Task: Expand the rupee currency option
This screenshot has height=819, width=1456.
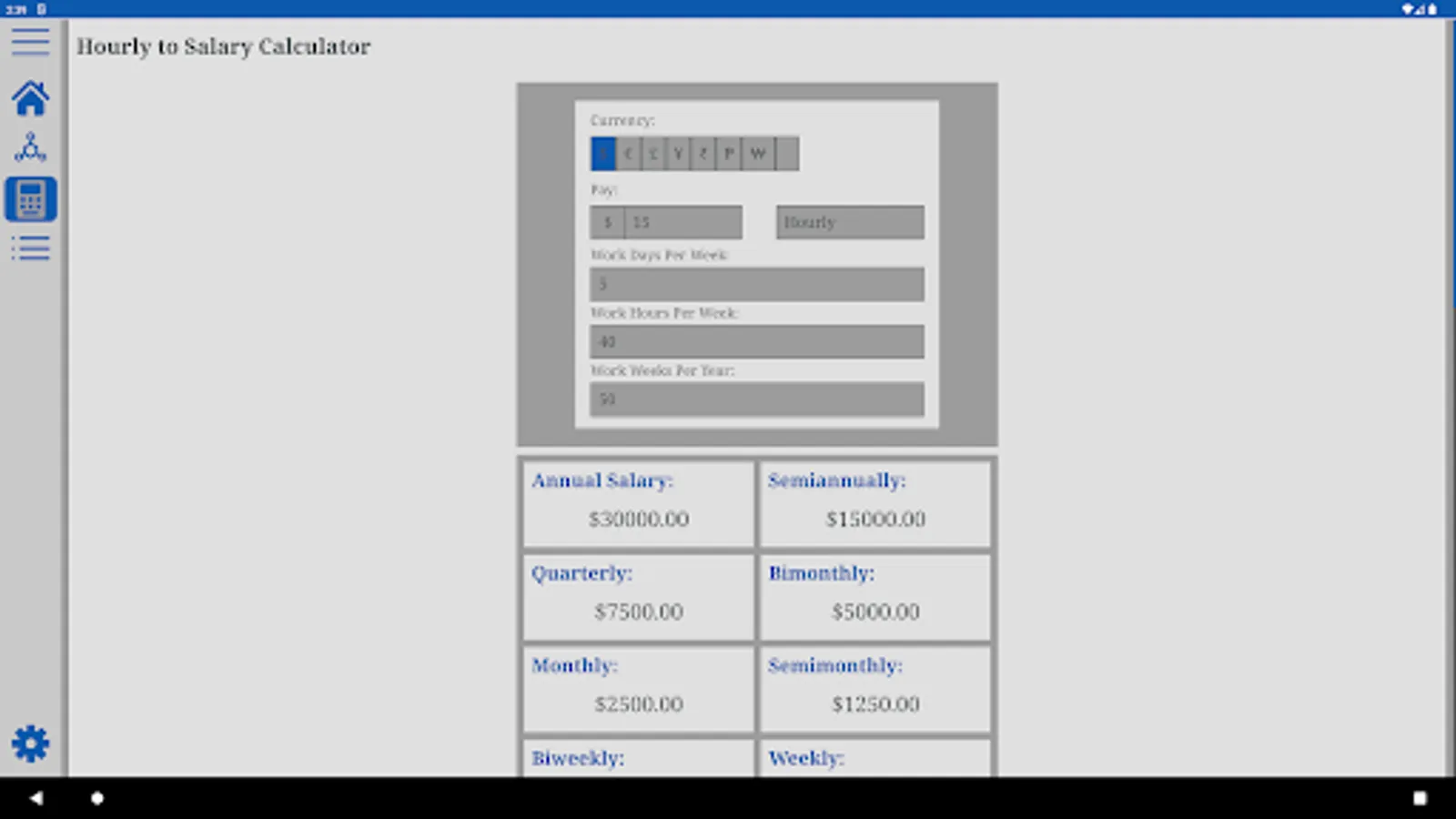Action: coord(703,154)
